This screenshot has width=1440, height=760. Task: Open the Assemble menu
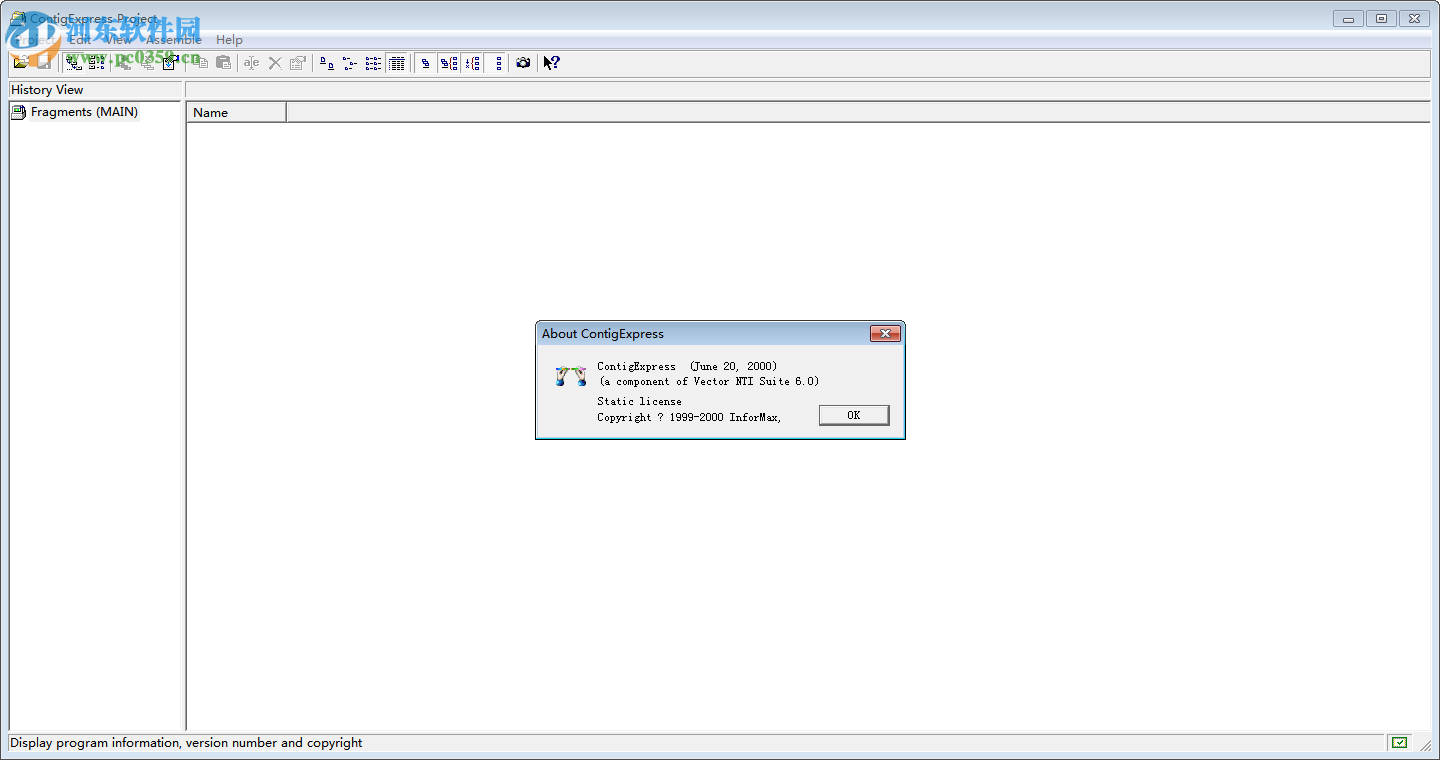174,40
